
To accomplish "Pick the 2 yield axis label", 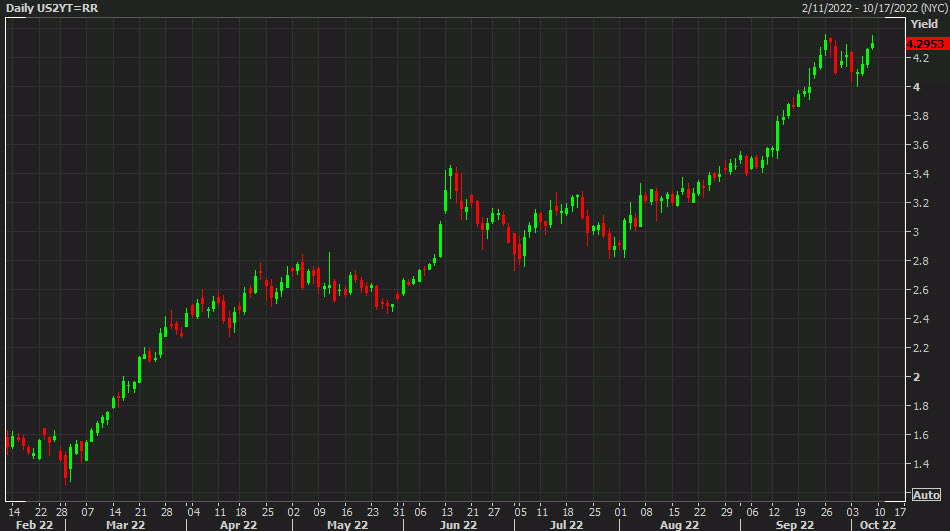I will click(x=917, y=377).
